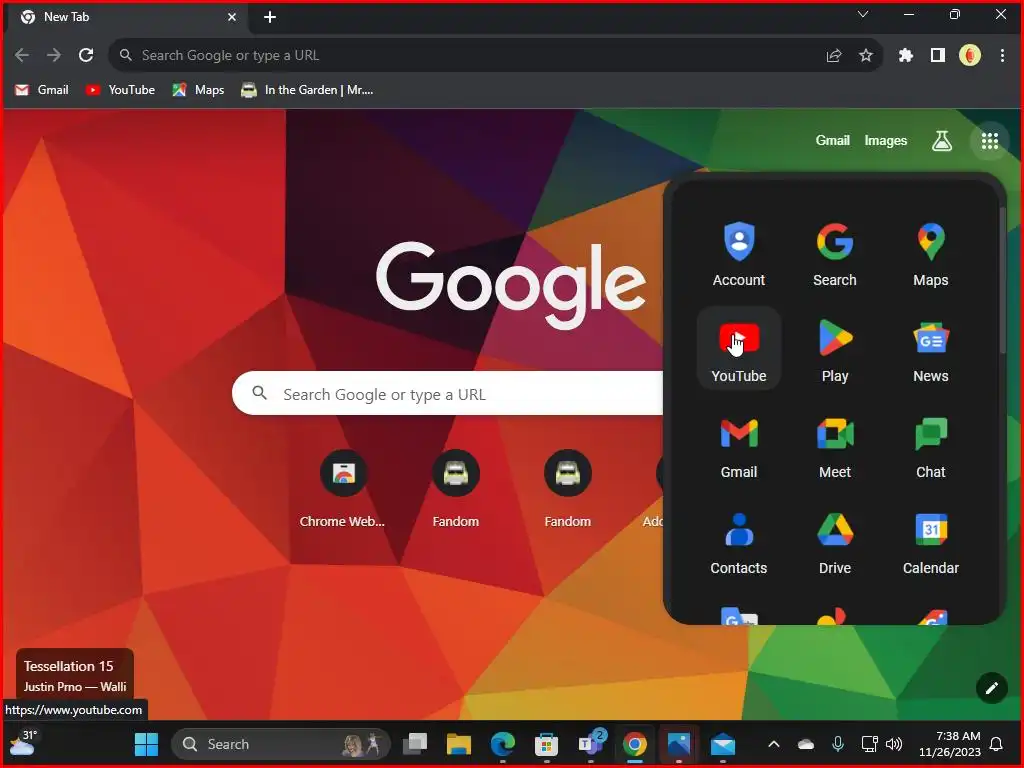Open Gmail from the apps grid
The width and height of the screenshot is (1024, 768).
tap(739, 445)
